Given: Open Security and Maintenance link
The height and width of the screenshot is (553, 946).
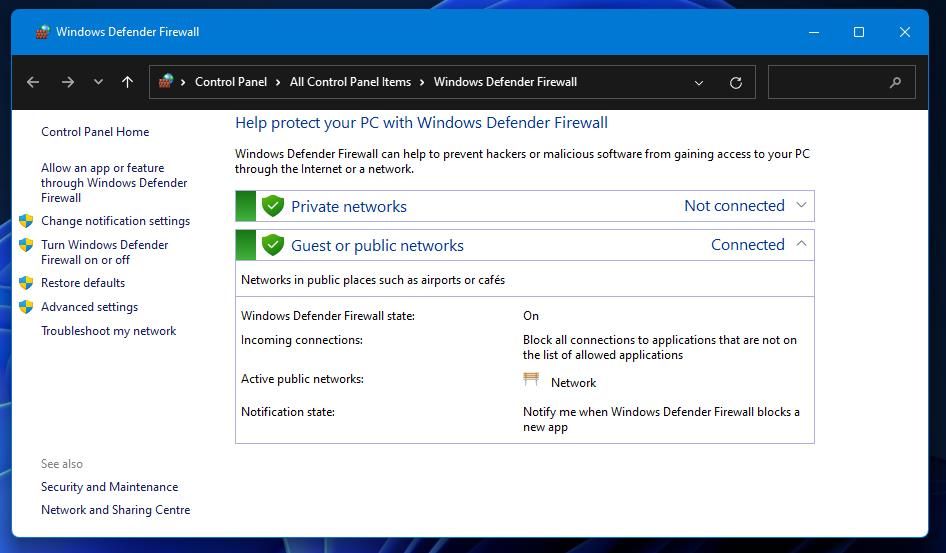Looking at the screenshot, I should (109, 487).
